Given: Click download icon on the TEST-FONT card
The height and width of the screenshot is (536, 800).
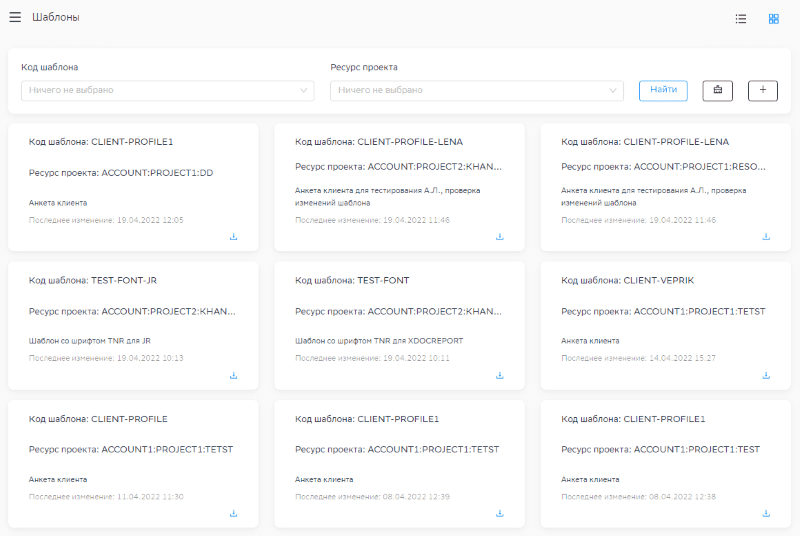Looking at the screenshot, I should coord(500,376).
